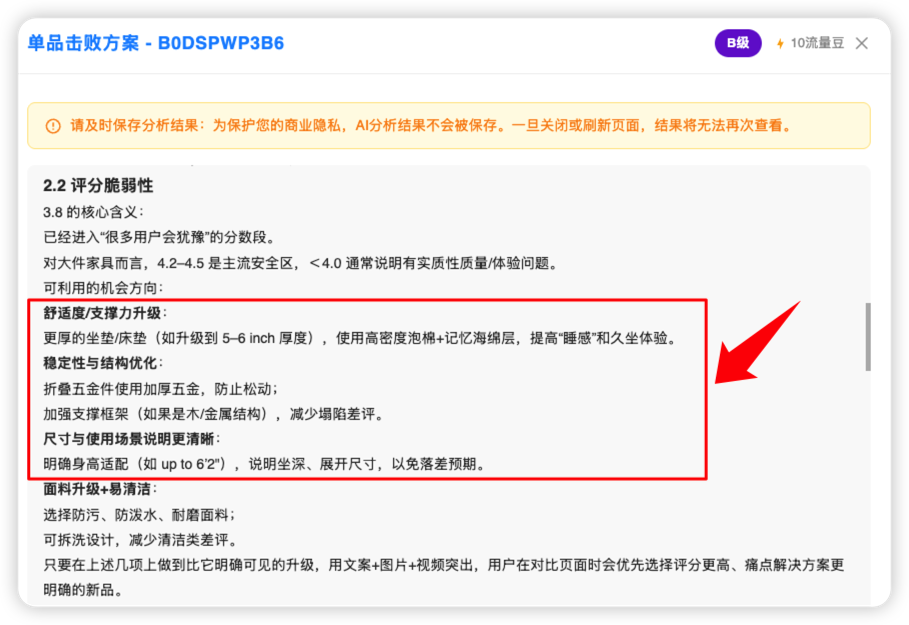Click the last line 明确的新品
The width and height of the screenshot is (909, 625).
[x=82, y=590]
